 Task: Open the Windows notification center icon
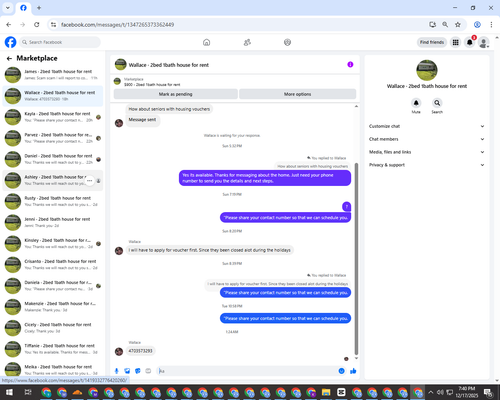[488, 392]
